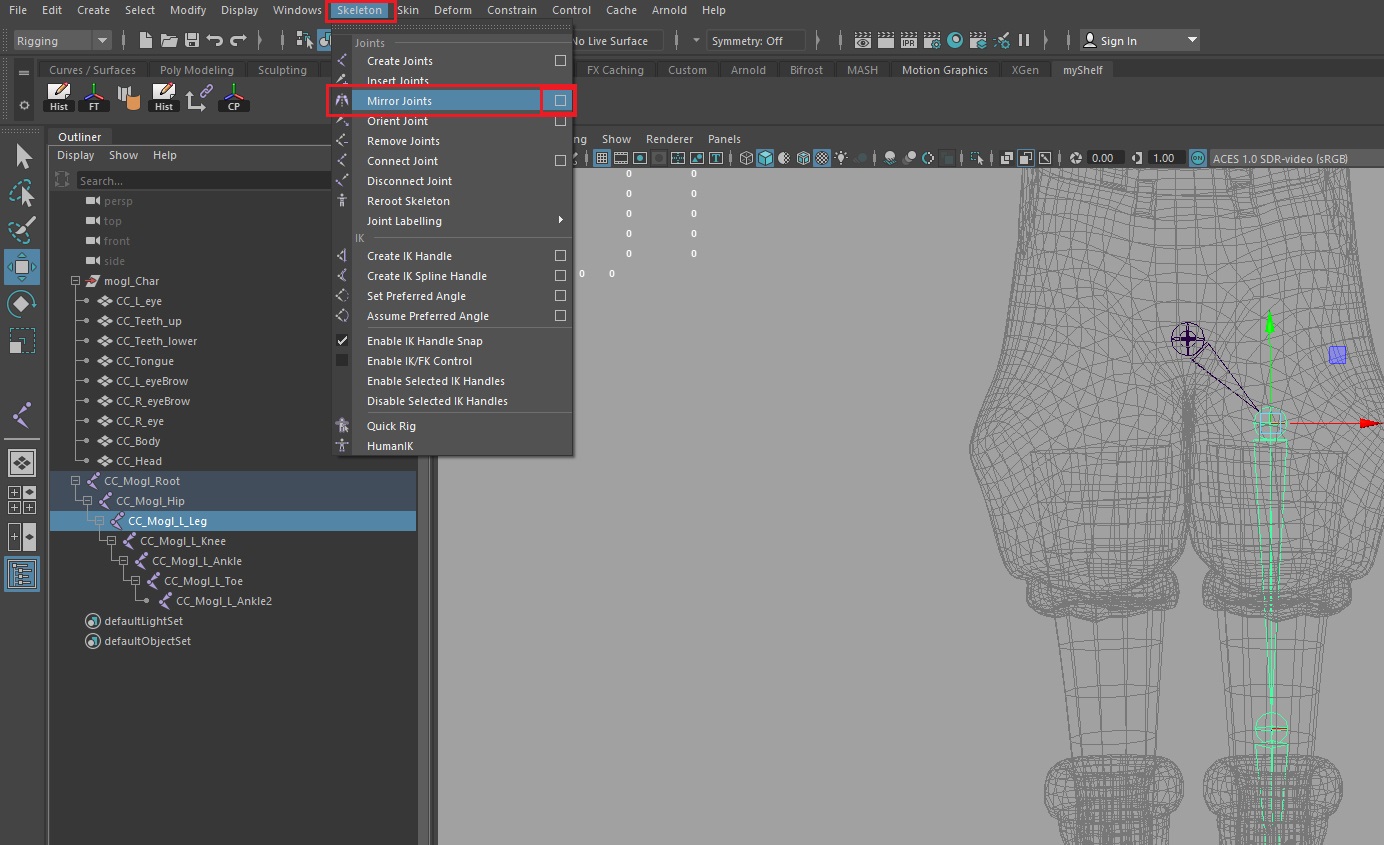
Task: Pick the Paint selection tool
Action: (22, 229)
